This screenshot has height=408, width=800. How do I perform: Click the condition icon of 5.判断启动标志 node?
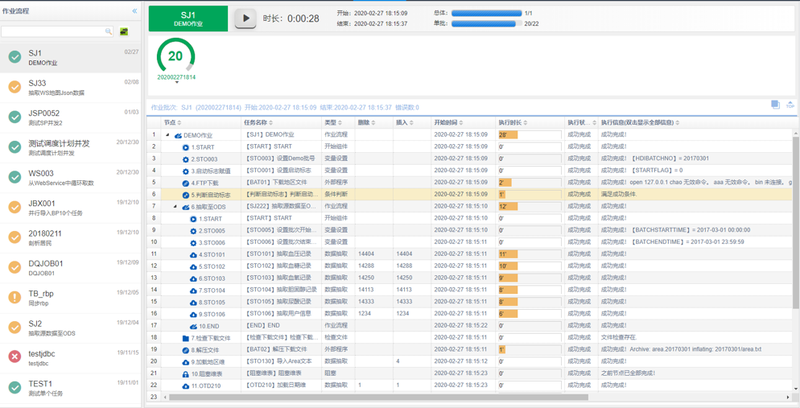(x=186, y=195)
